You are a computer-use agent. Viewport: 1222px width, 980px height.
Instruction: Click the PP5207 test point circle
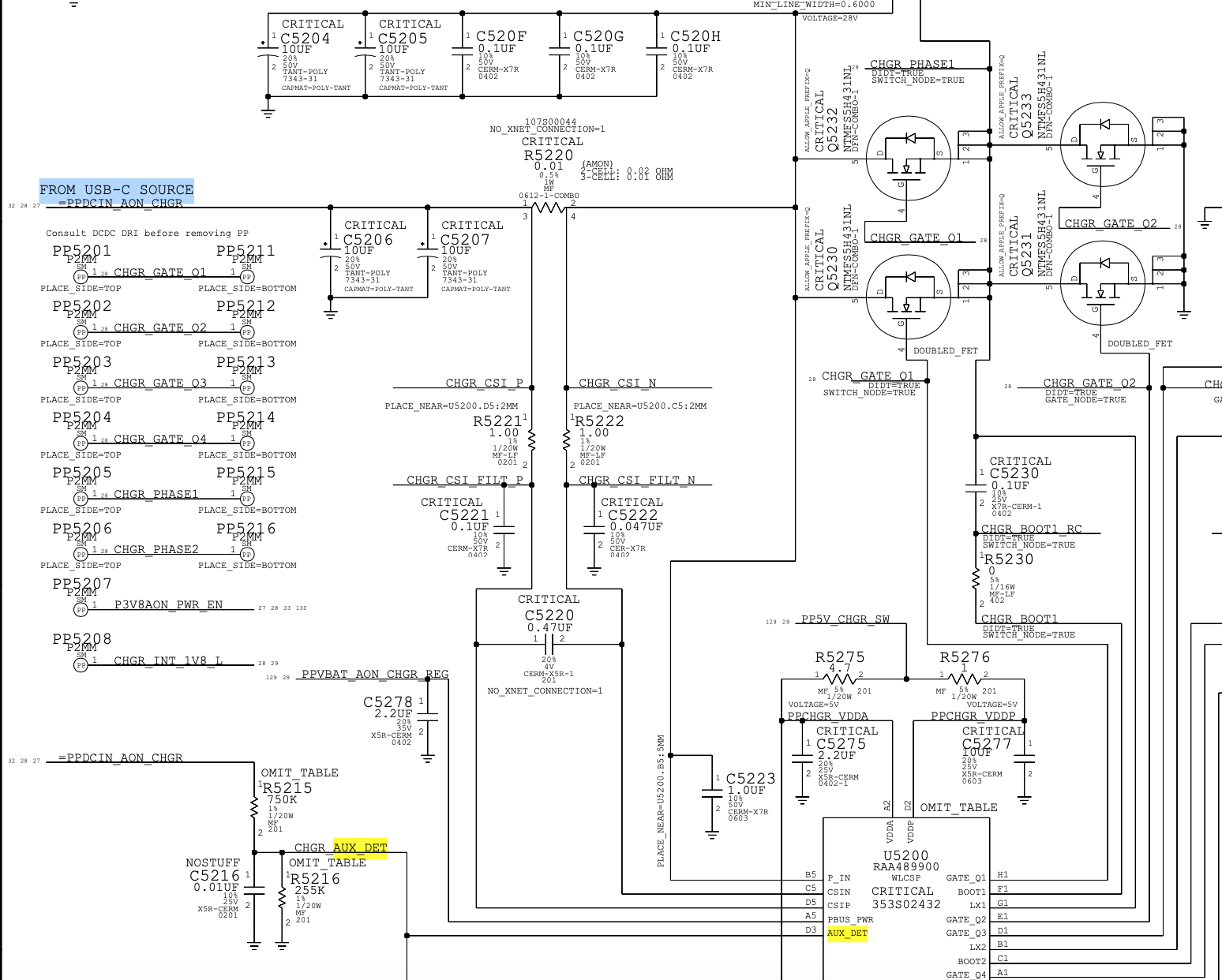[81, 609]
